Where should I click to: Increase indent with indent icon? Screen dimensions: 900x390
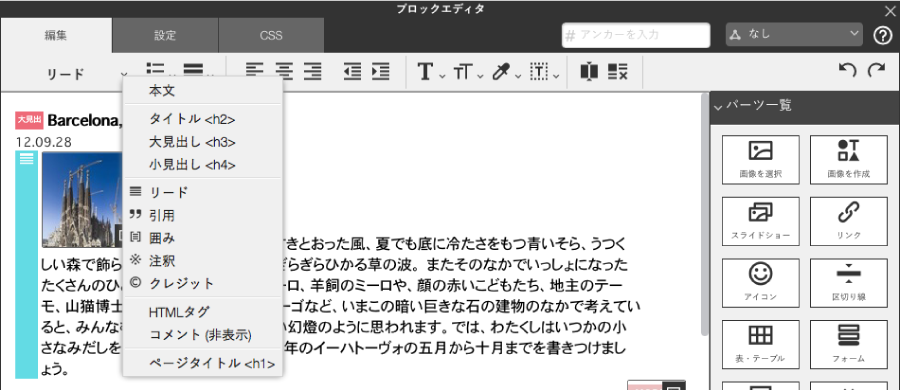(381, 72)
